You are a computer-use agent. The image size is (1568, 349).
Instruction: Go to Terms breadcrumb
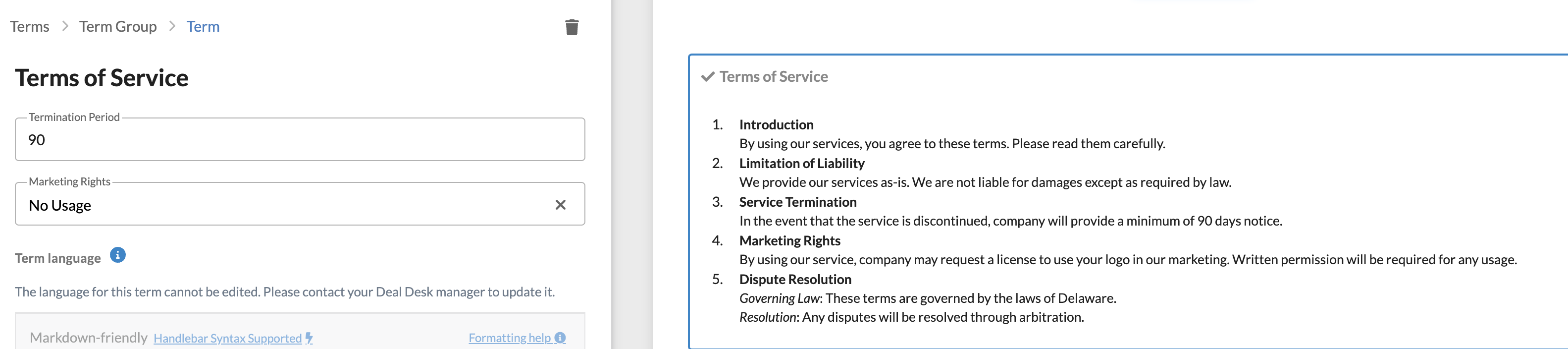(x=29, y=26)
